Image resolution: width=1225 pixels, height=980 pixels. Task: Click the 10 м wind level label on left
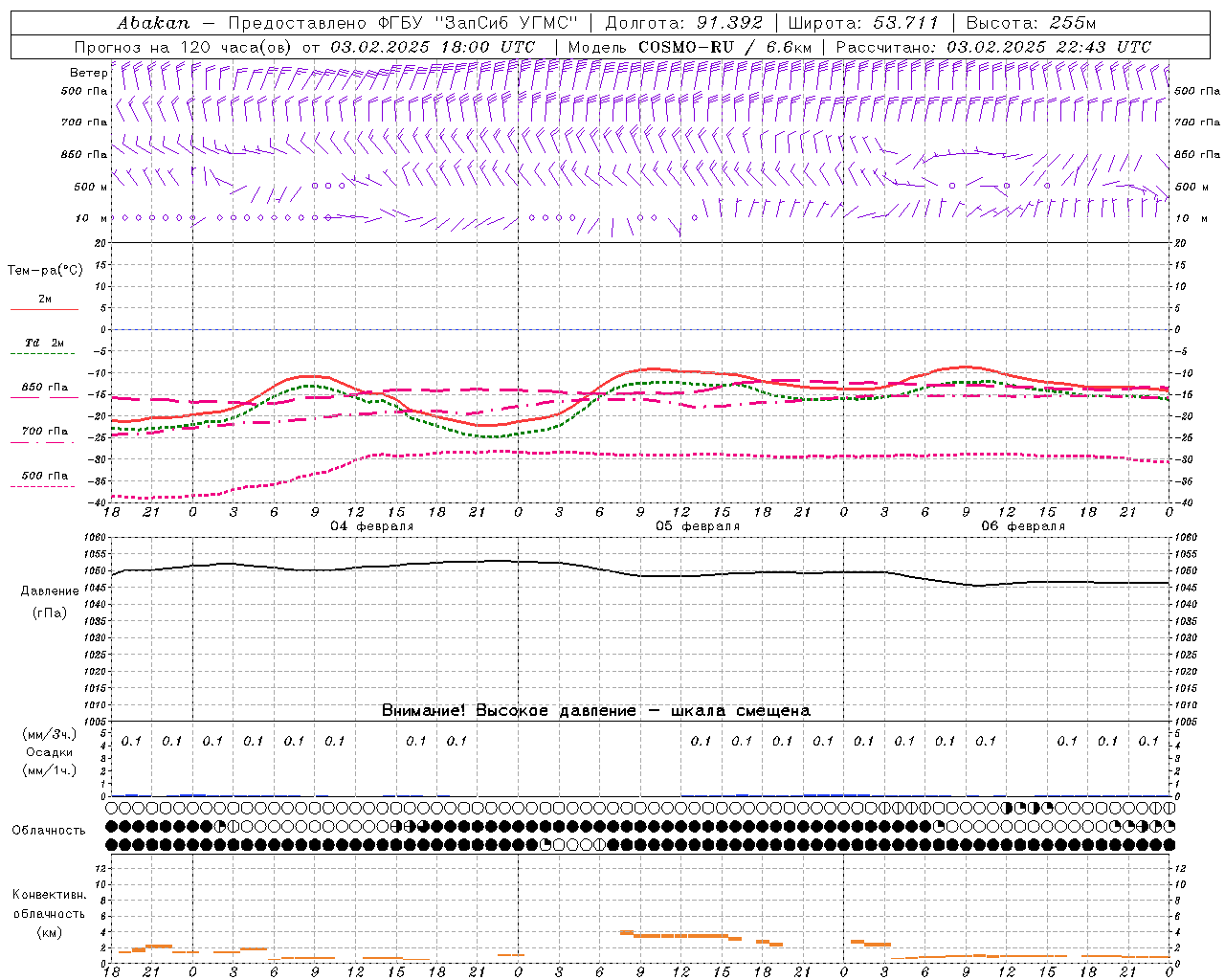(92, 218)
